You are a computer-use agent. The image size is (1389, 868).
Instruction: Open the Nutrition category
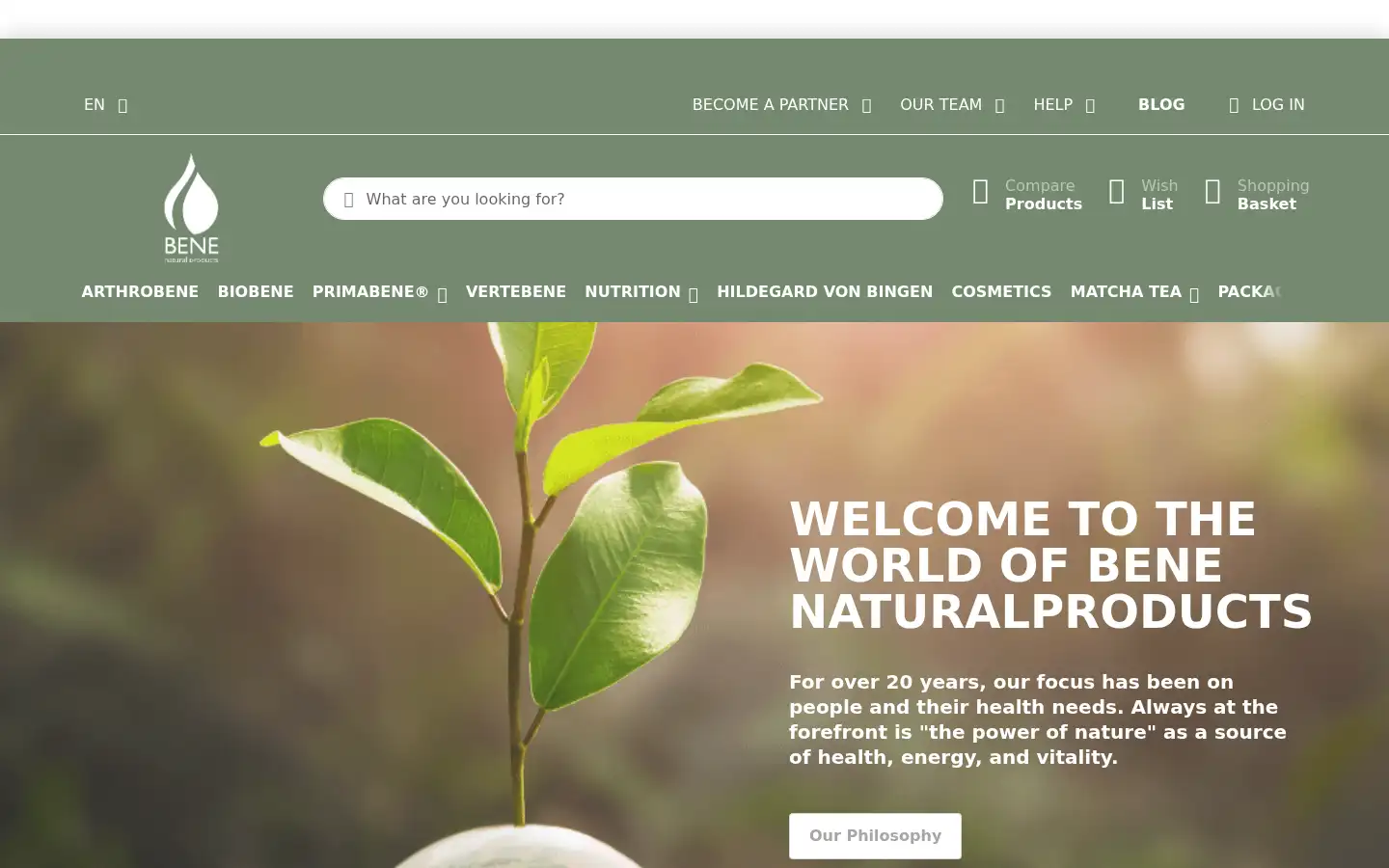pos(633,291)
